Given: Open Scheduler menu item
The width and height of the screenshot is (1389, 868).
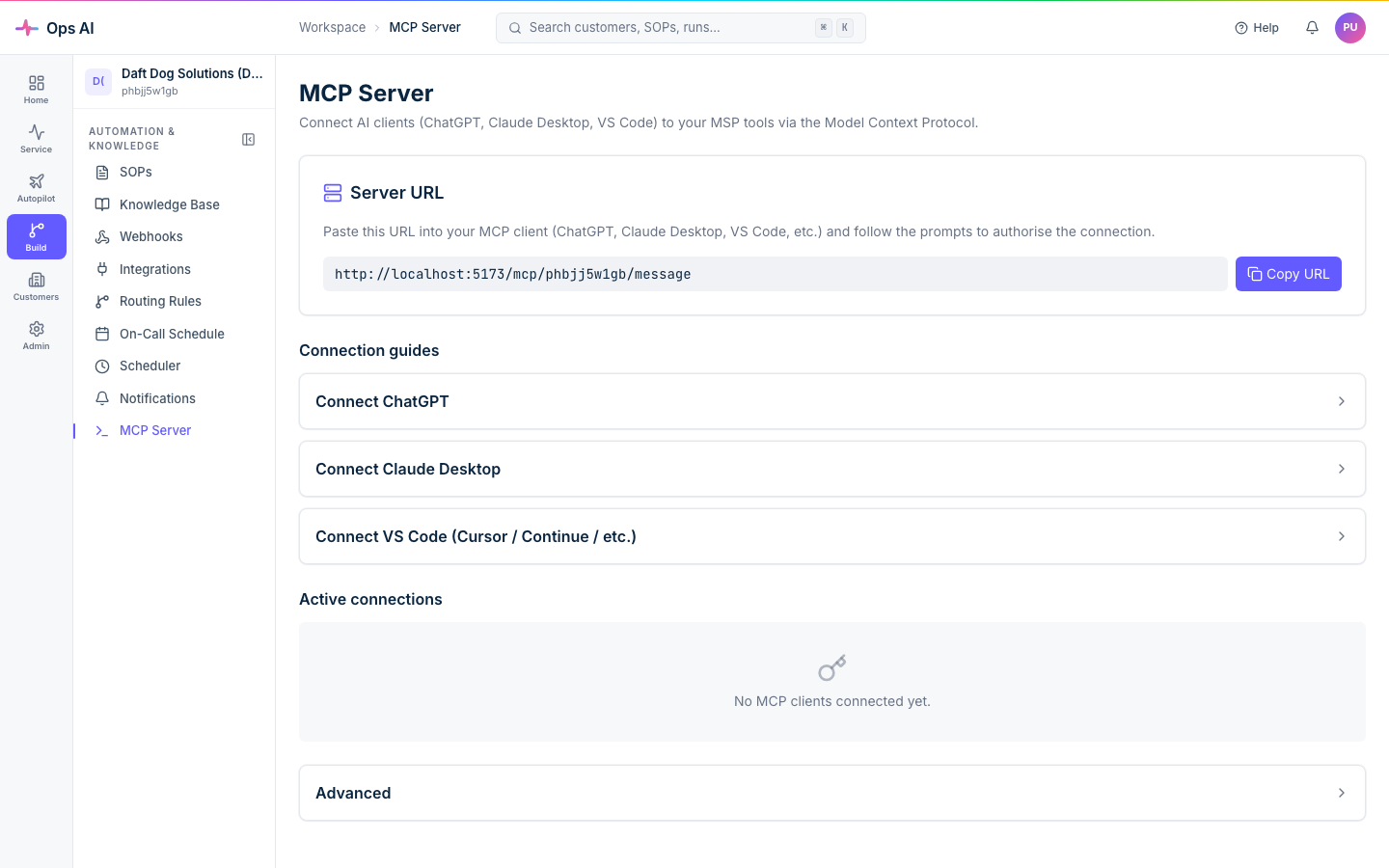Looking at the screenshot, I should [x=175, y=366].
